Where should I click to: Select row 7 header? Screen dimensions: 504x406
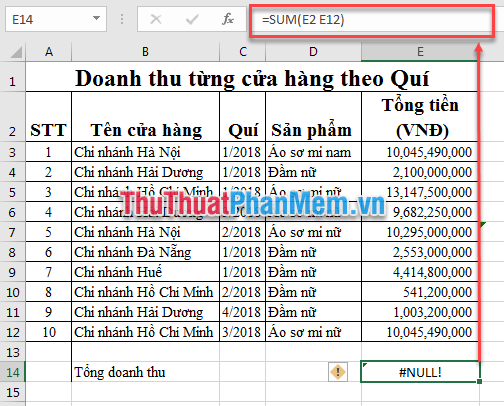click(13, 232)
